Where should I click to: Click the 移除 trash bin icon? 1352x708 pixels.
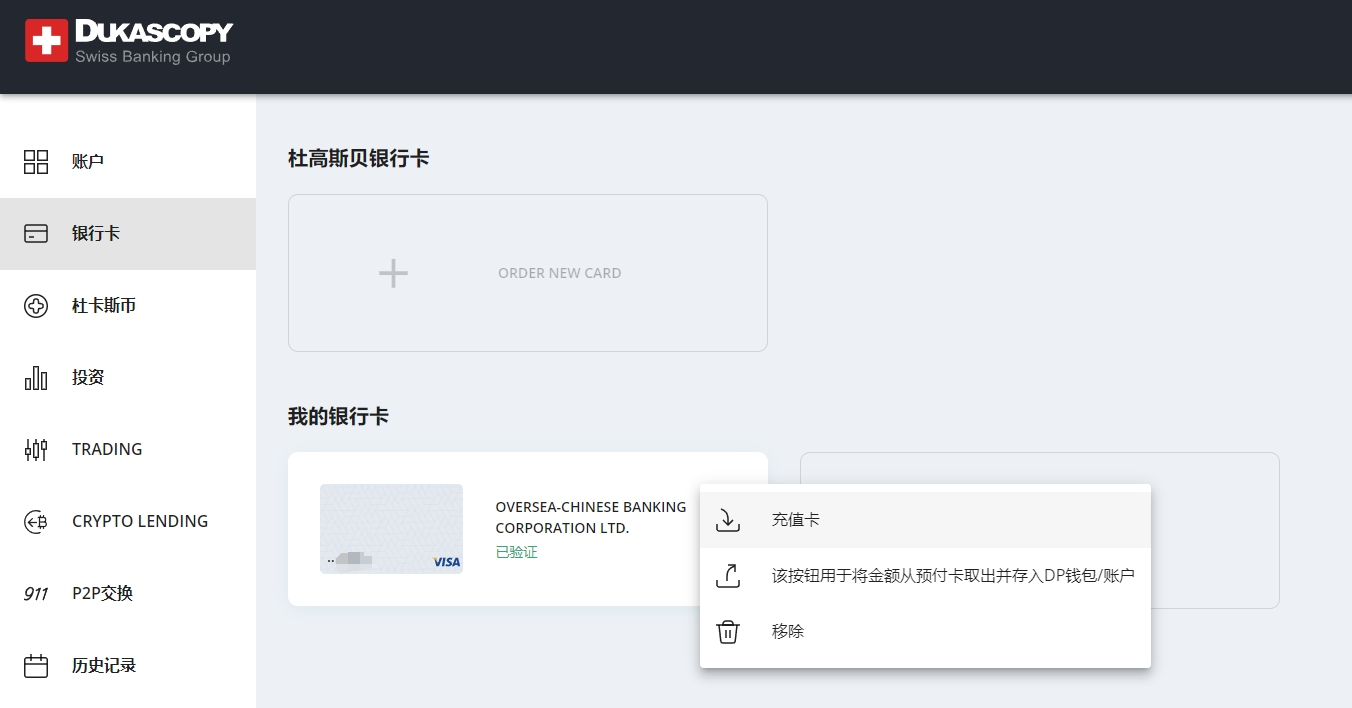pos(728,632)
